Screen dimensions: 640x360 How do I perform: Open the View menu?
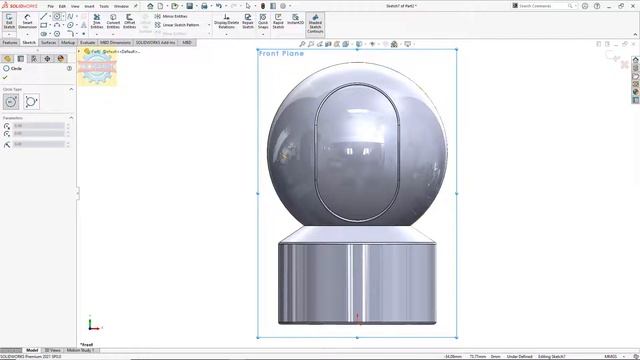[x=75, y=6]
